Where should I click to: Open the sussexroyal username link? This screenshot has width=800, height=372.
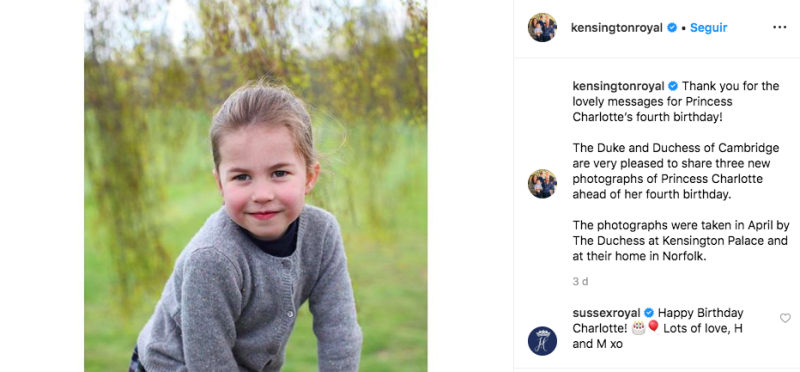tap(607, 312)
